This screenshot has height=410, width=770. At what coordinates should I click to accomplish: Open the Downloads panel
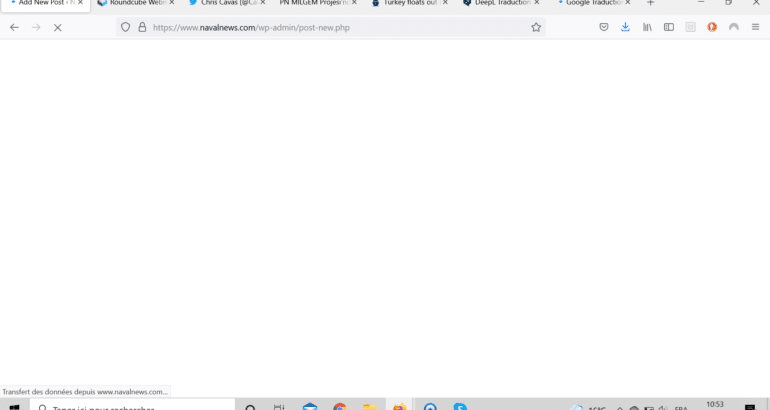625,27
